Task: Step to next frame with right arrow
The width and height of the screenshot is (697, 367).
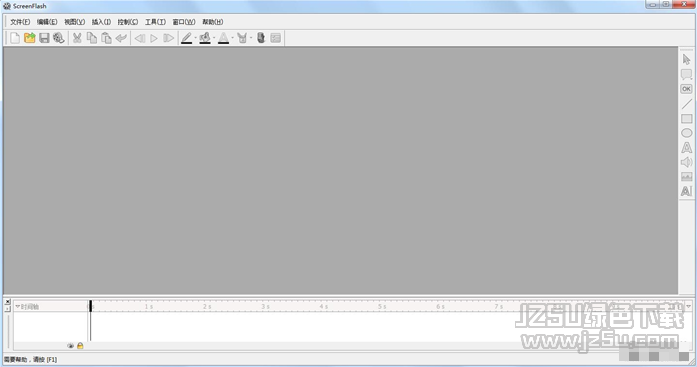Action: pyautogui.click(x=168, y=38)
